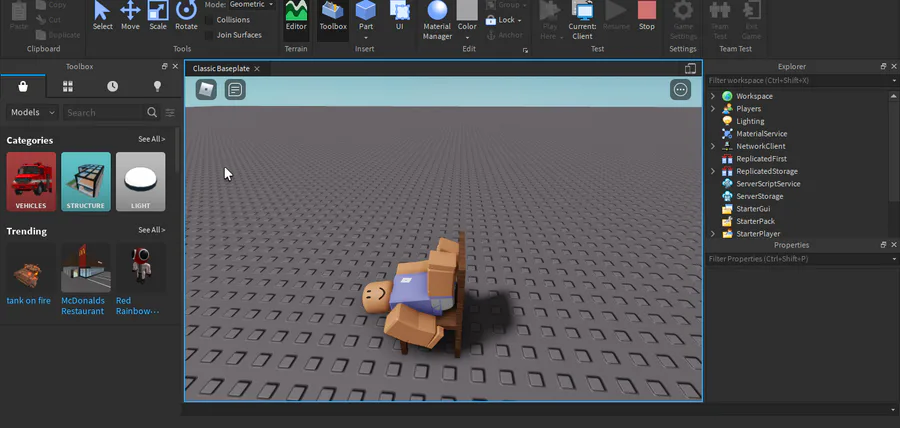This screenshot has height=428, width=900.
Task: Click the Toolbox search field
Action: 103,112
